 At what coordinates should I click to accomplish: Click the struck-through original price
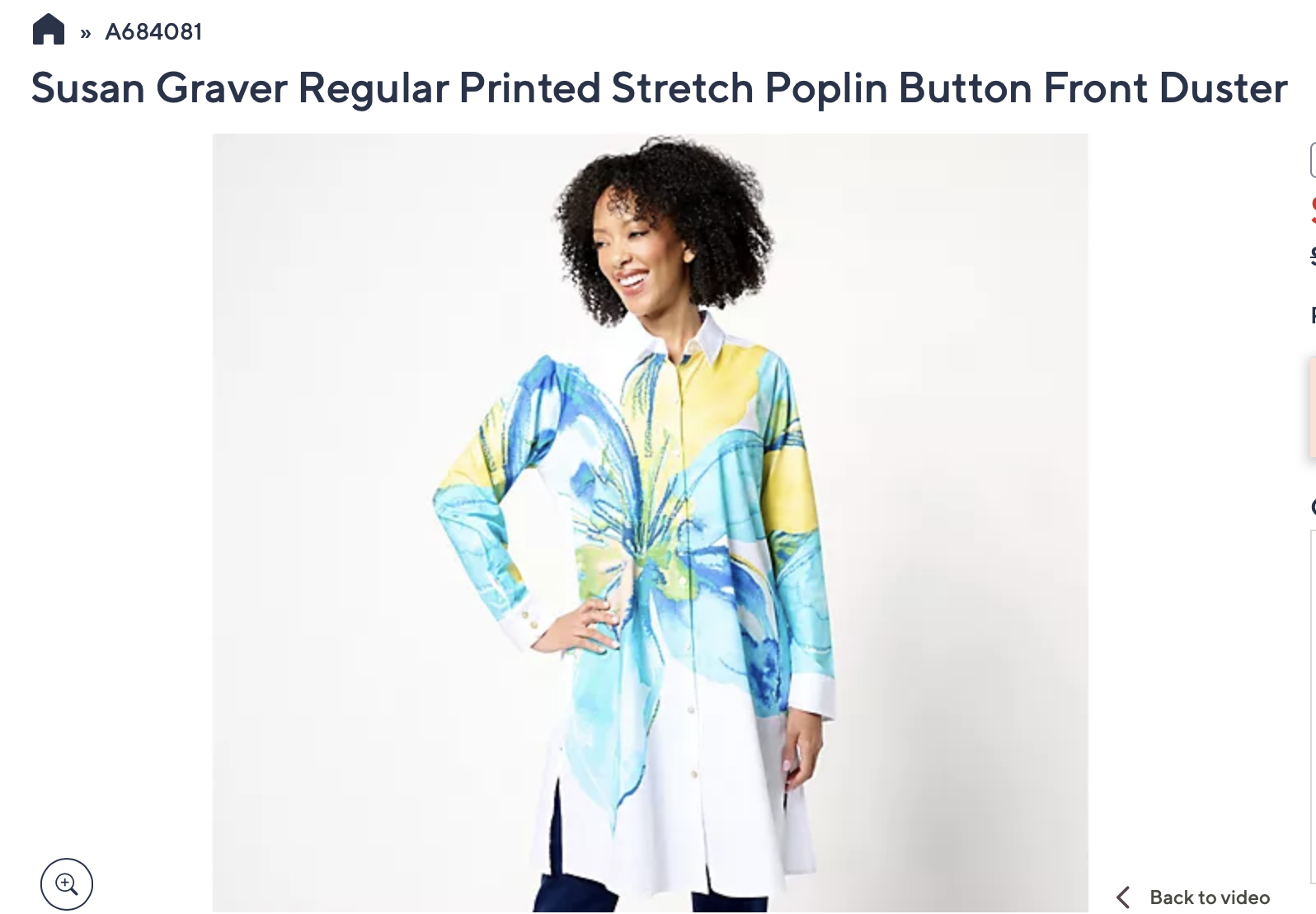click(x=1313, y=257)
